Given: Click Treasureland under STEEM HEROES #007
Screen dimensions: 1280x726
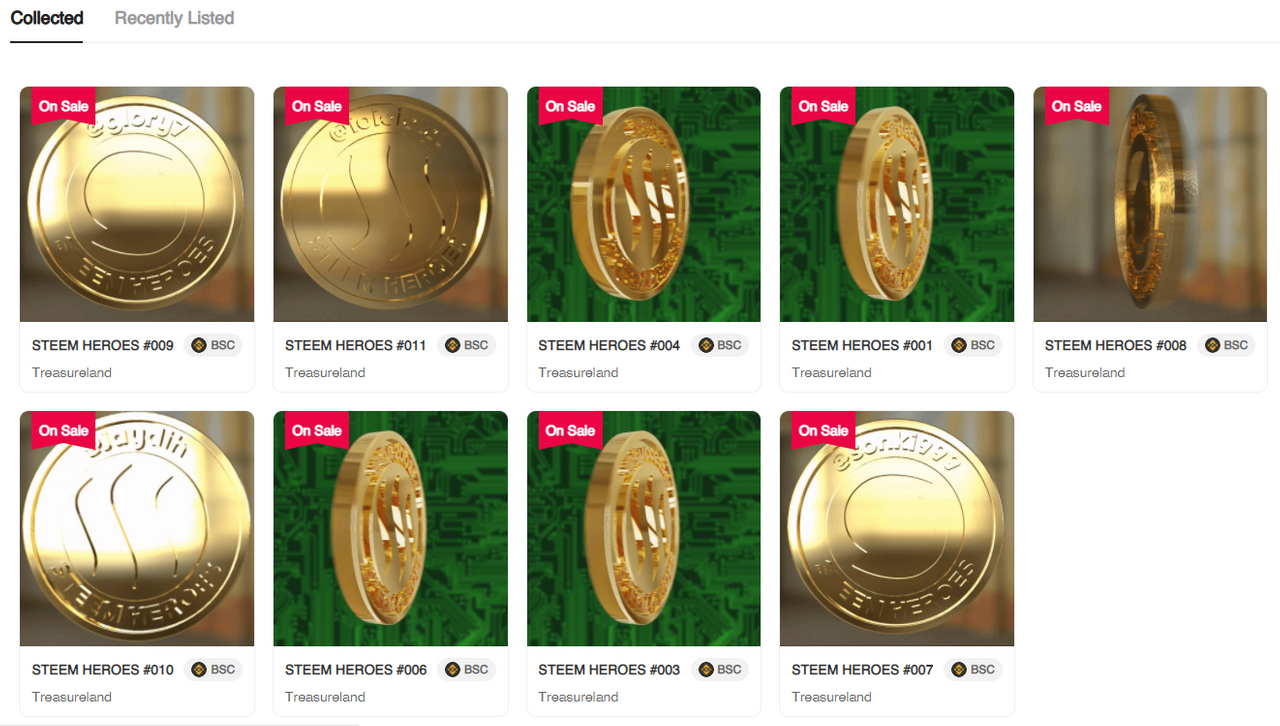Looking at the screenshot, I should [x=832, y=697].
